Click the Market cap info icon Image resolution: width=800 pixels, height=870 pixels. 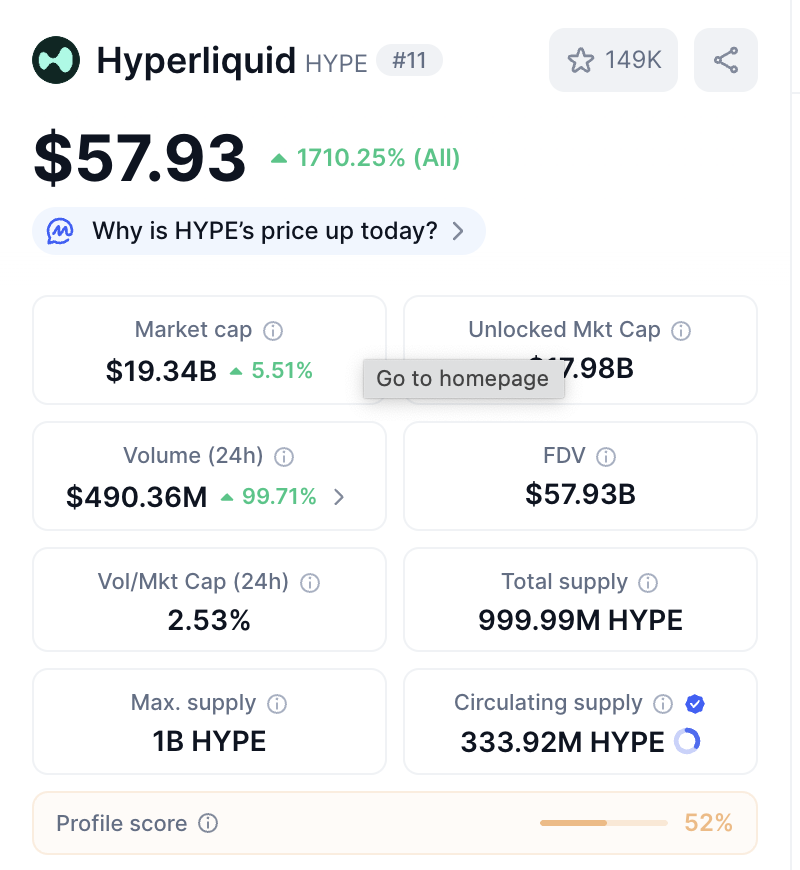[x=272, y=331]
